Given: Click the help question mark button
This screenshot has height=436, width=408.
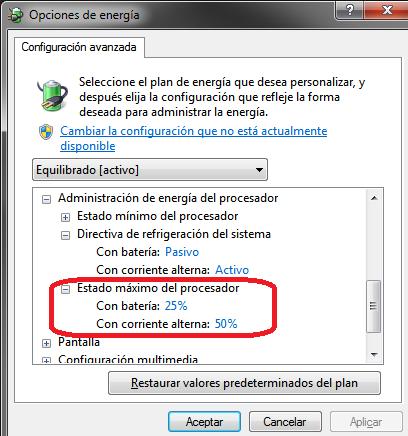Looking at the screenshot, I should 350,10.
